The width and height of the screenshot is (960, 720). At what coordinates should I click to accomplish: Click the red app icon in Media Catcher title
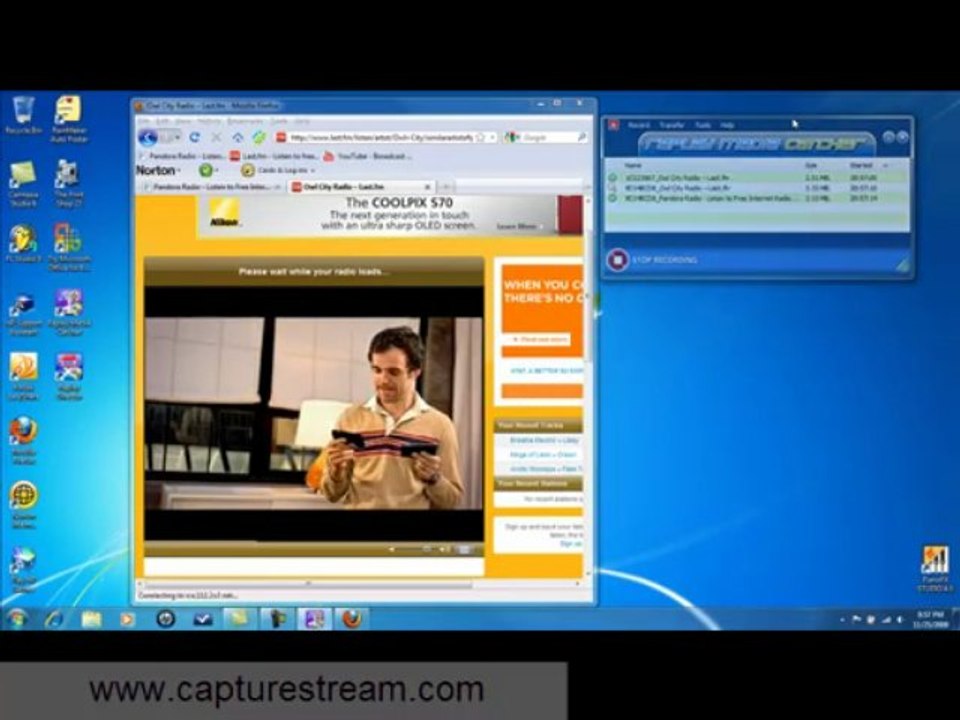pos(613,125)
